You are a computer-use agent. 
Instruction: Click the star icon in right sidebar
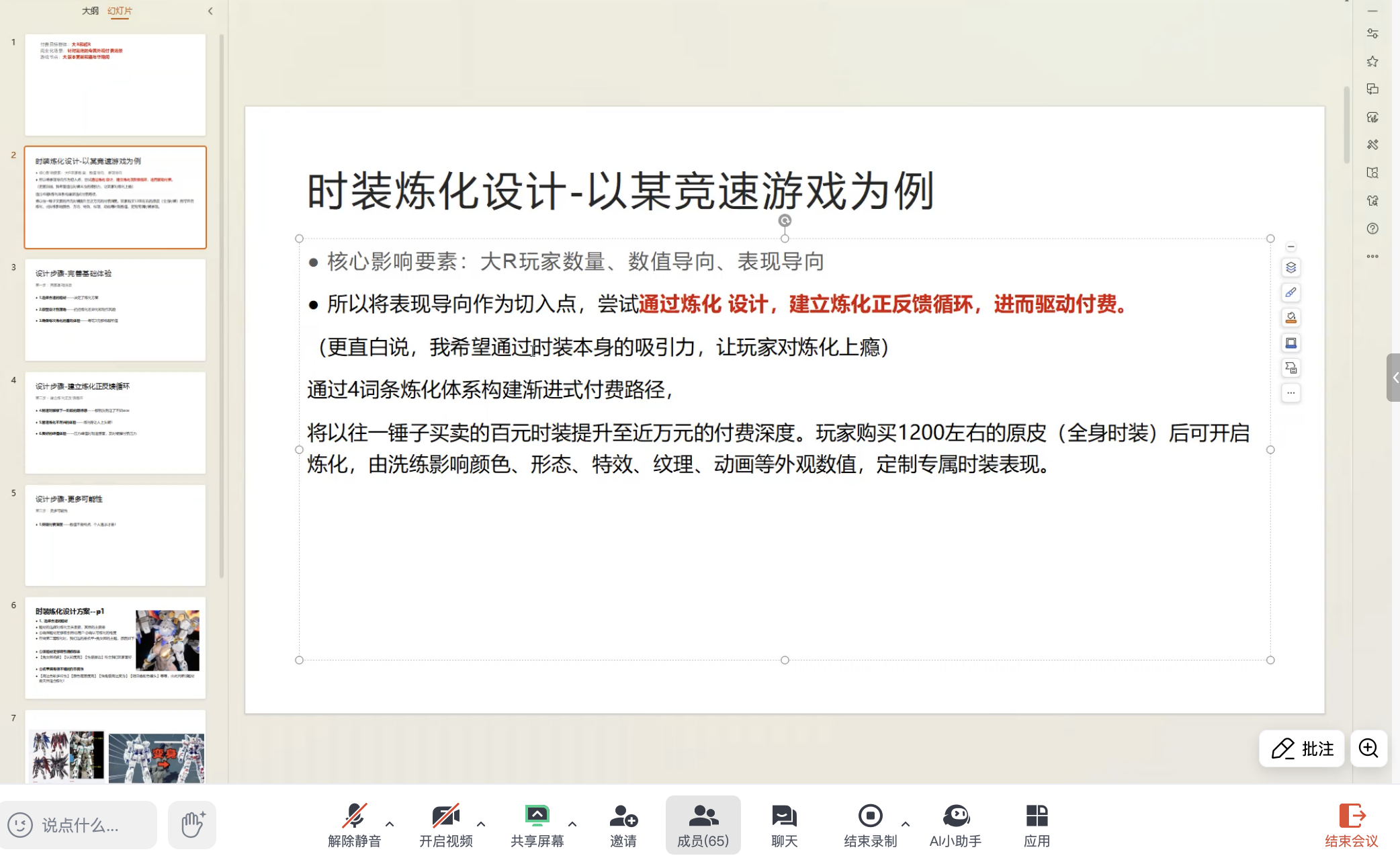pos(1372,61)
